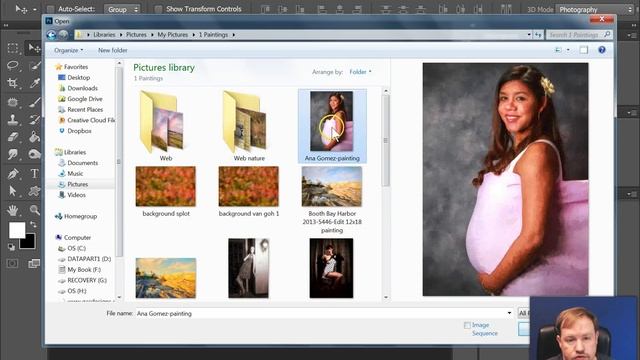Screen dimensions: 640x360
Task: Select the Hand tool
Action: (13, 210)
